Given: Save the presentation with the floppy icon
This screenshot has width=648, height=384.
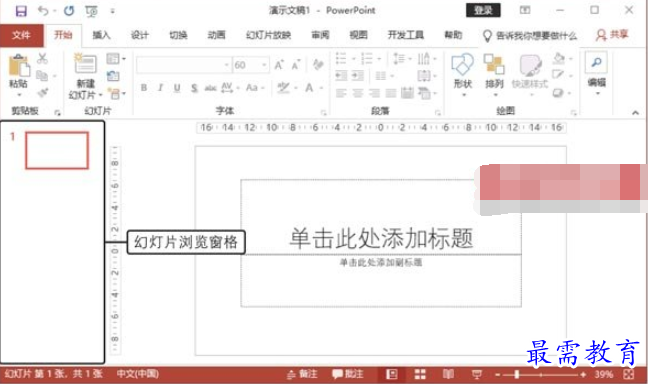Looking at the screenshot, I should pyautogui.click(x=21, y=11).
